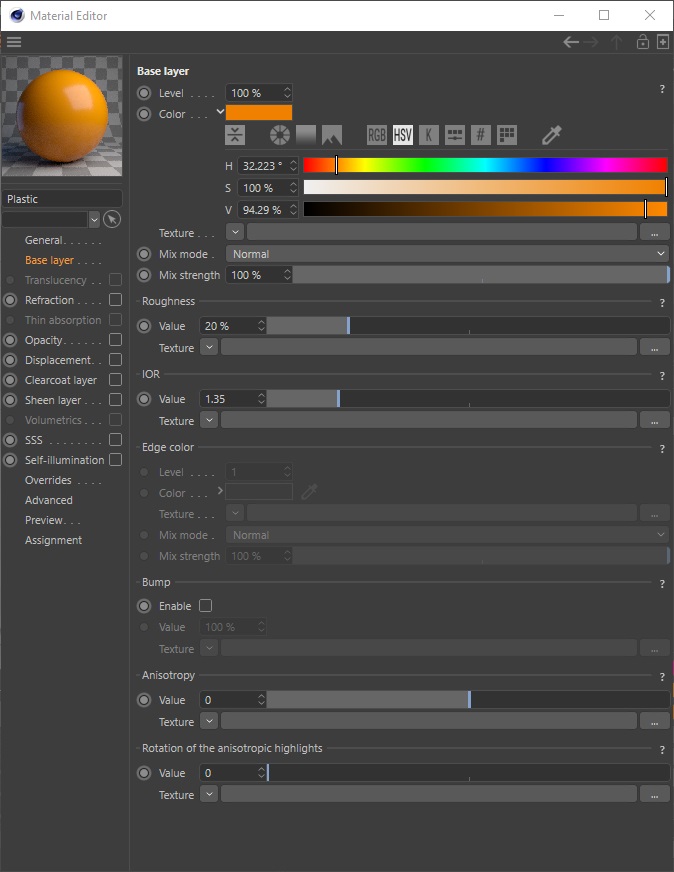The height and width of the screenshot is (872, 674).
Task: Click the material picker arrow icon
Action: coord(112,219)
